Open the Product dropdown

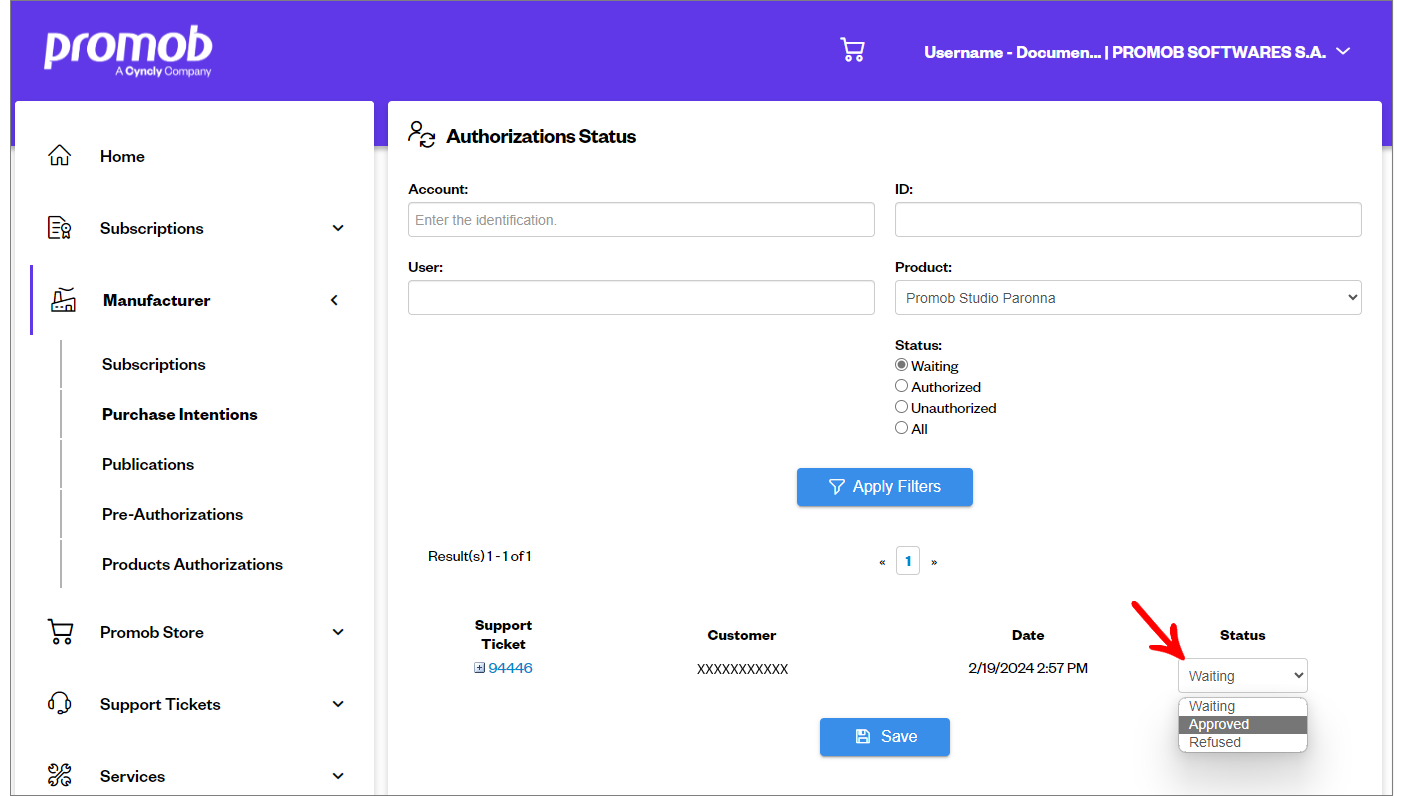[1128, 298]
